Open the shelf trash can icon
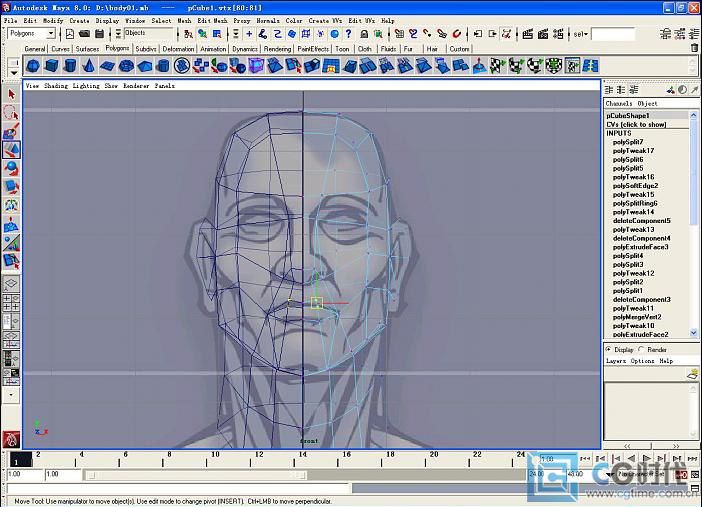This screenshot has width=702, height=507. coord(694,48)
